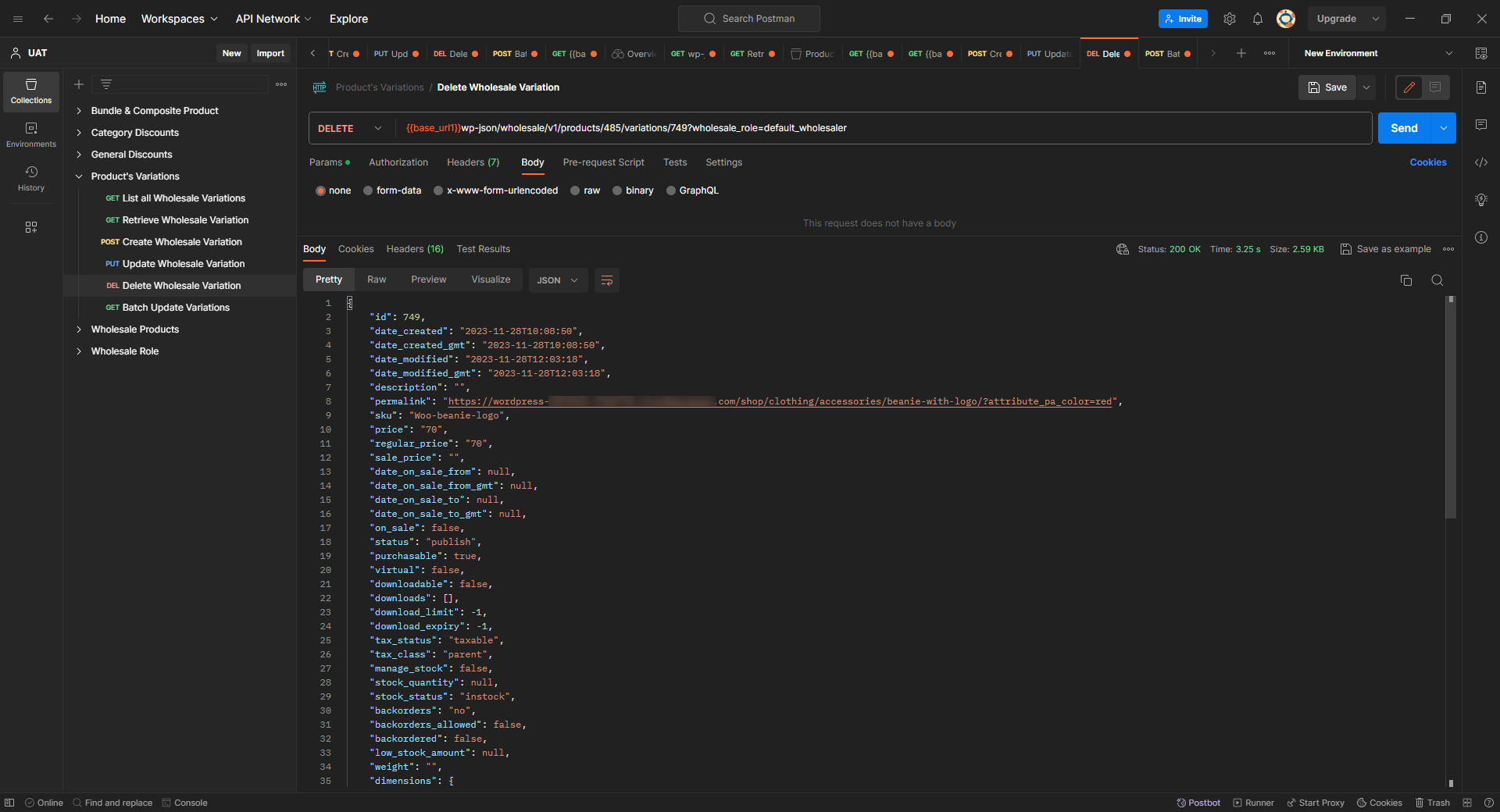Toggle word wrap icon in response toolbar
This screenshot has height=812, width=1500.
pyautogui.click(x=607, y=280)
